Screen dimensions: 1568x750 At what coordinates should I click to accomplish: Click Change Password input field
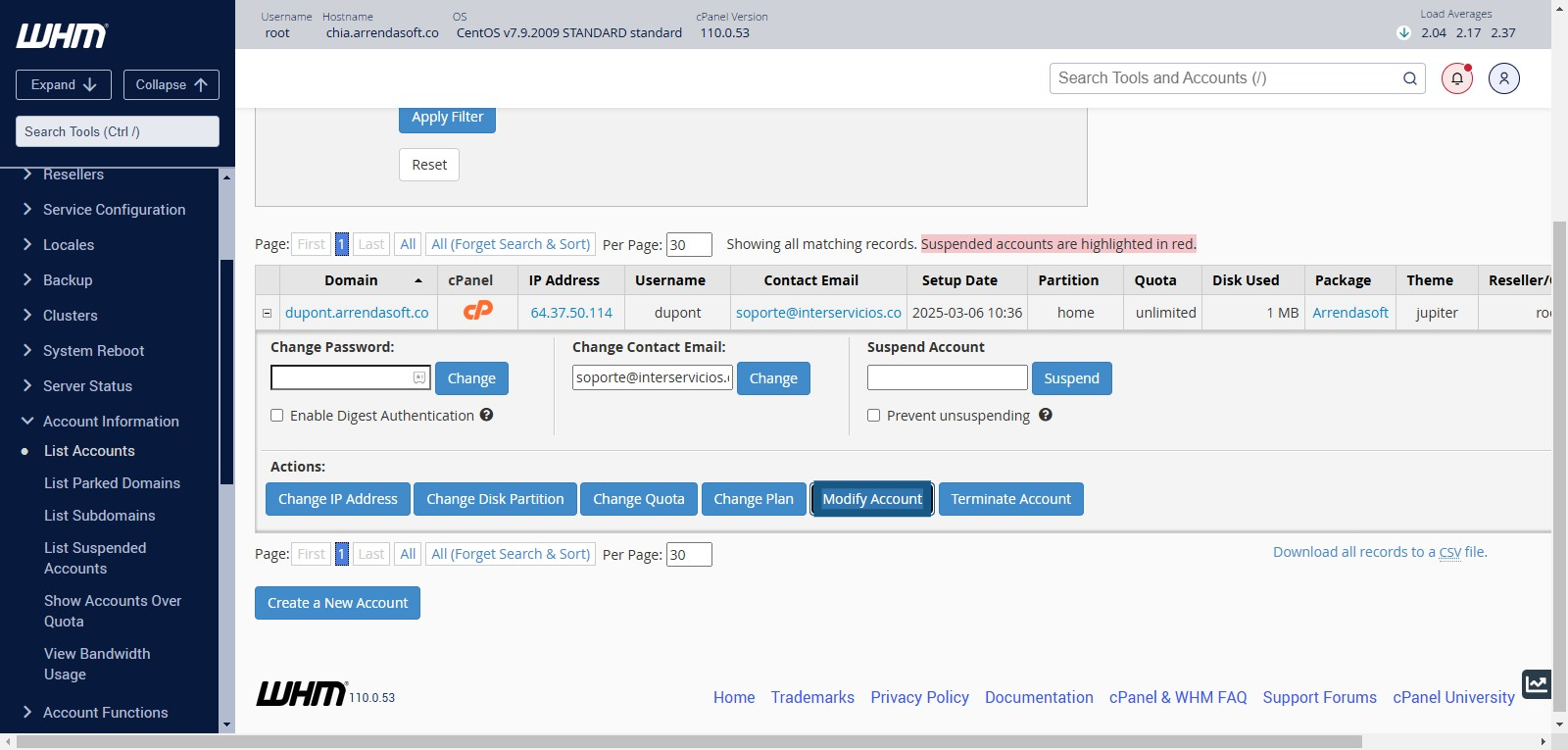(351, 377)
